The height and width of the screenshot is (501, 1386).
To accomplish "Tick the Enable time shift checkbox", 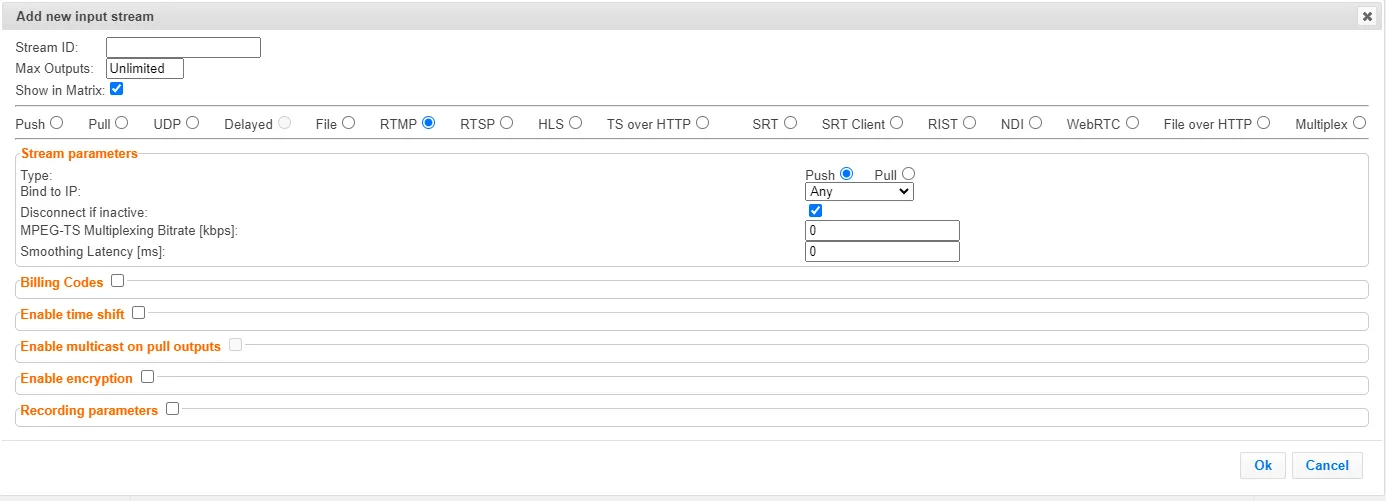I will 138,313.
